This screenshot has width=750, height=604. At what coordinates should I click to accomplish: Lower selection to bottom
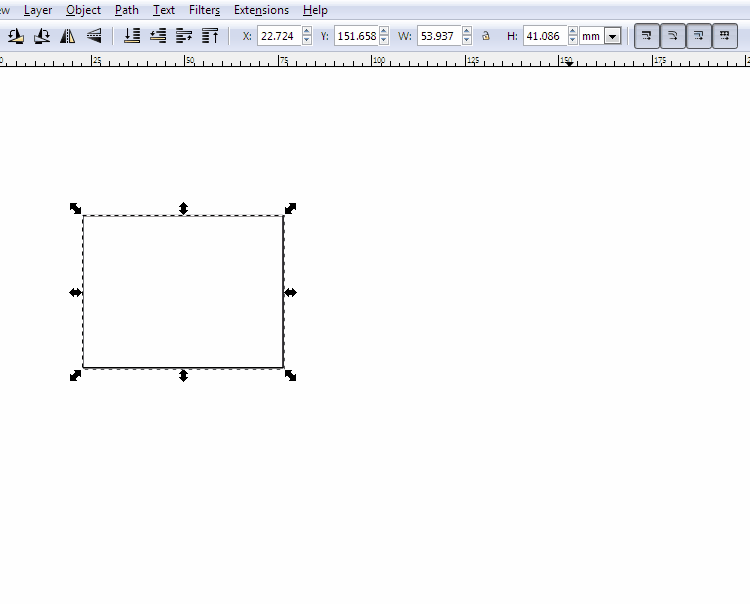coord(132,36)
